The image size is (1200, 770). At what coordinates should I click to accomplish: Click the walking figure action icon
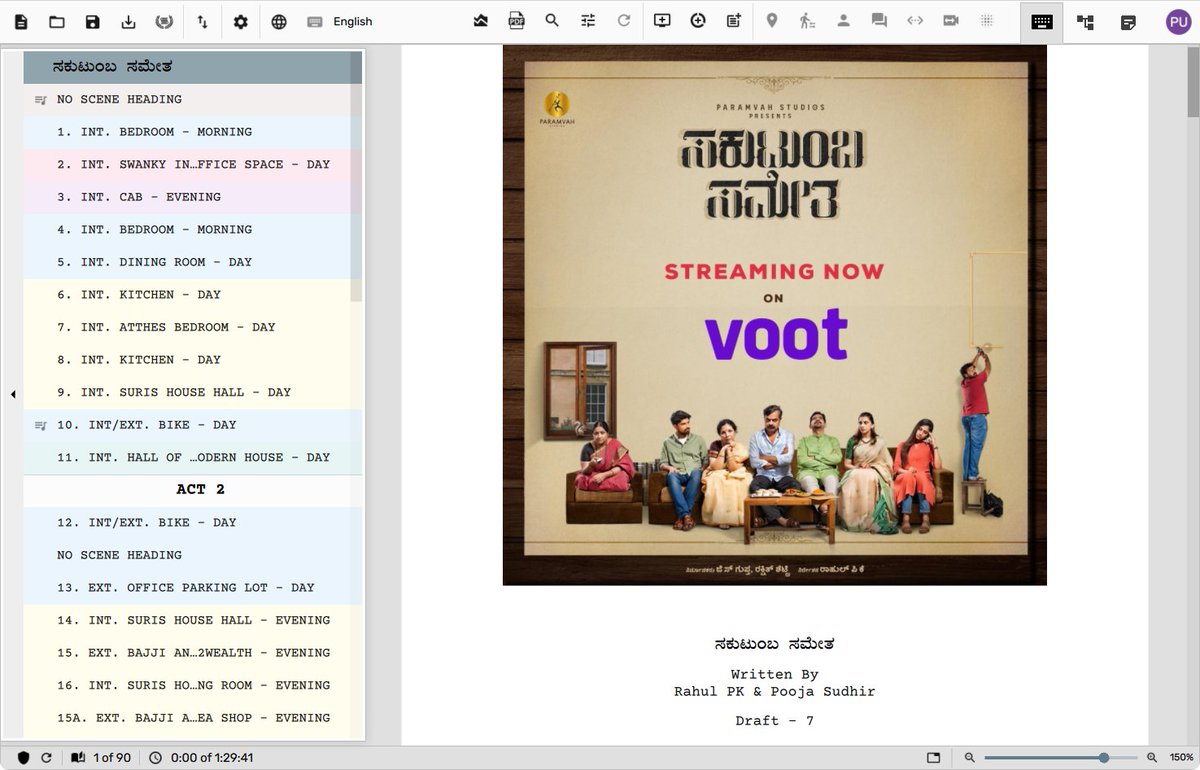(x=807, y=20)
